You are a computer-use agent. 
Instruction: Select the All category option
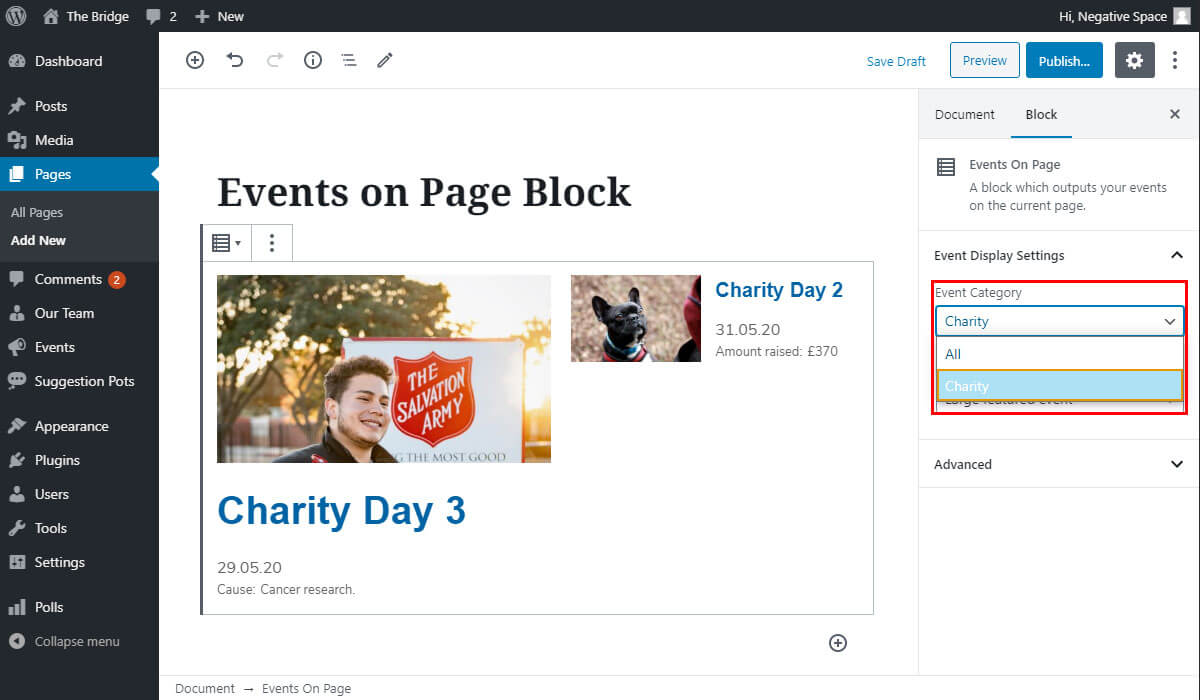(x=1060, y=354)
